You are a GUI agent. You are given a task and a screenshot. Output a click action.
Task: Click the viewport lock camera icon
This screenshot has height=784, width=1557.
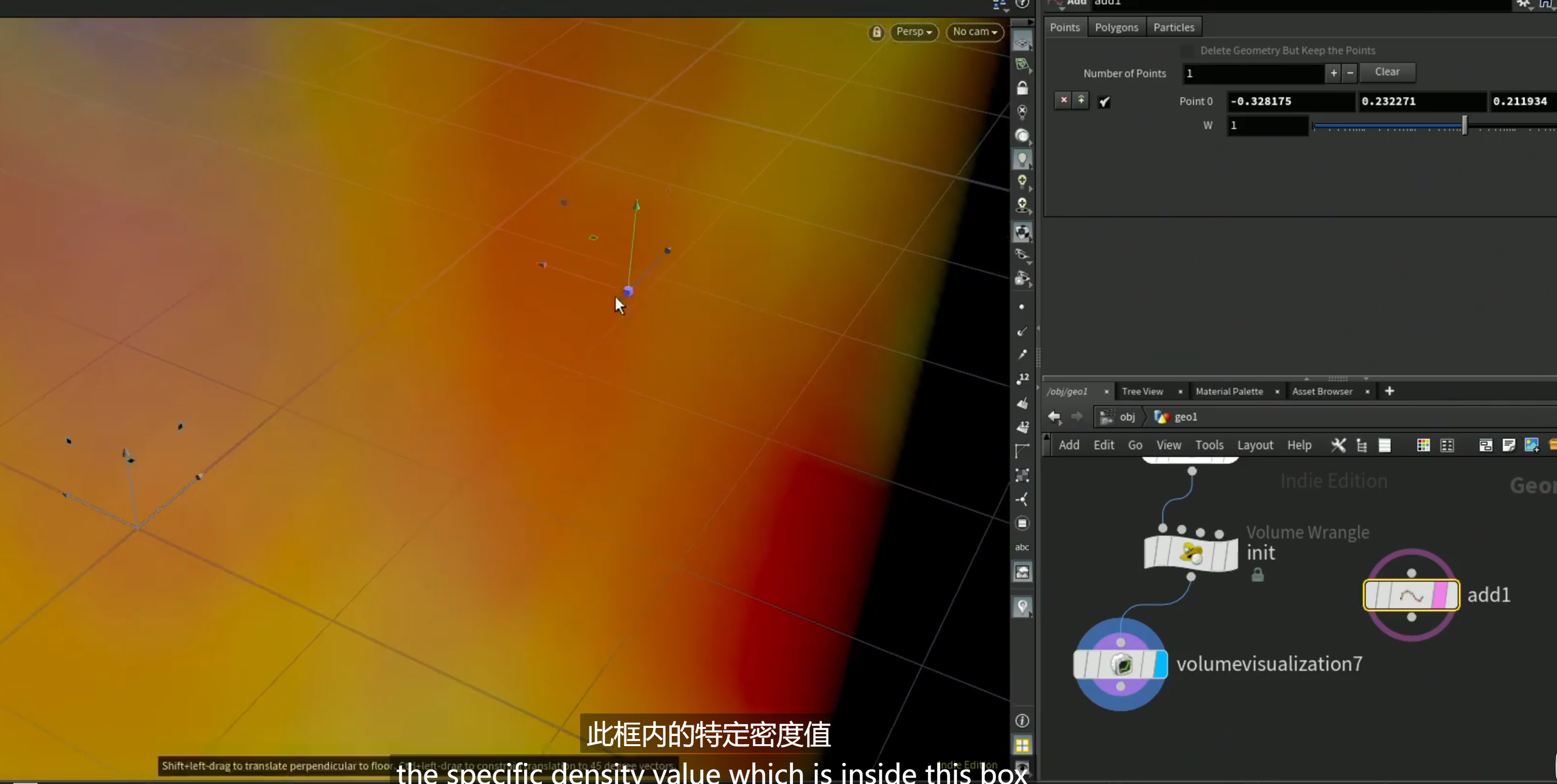pyautogui.click(x=877, y=32)
